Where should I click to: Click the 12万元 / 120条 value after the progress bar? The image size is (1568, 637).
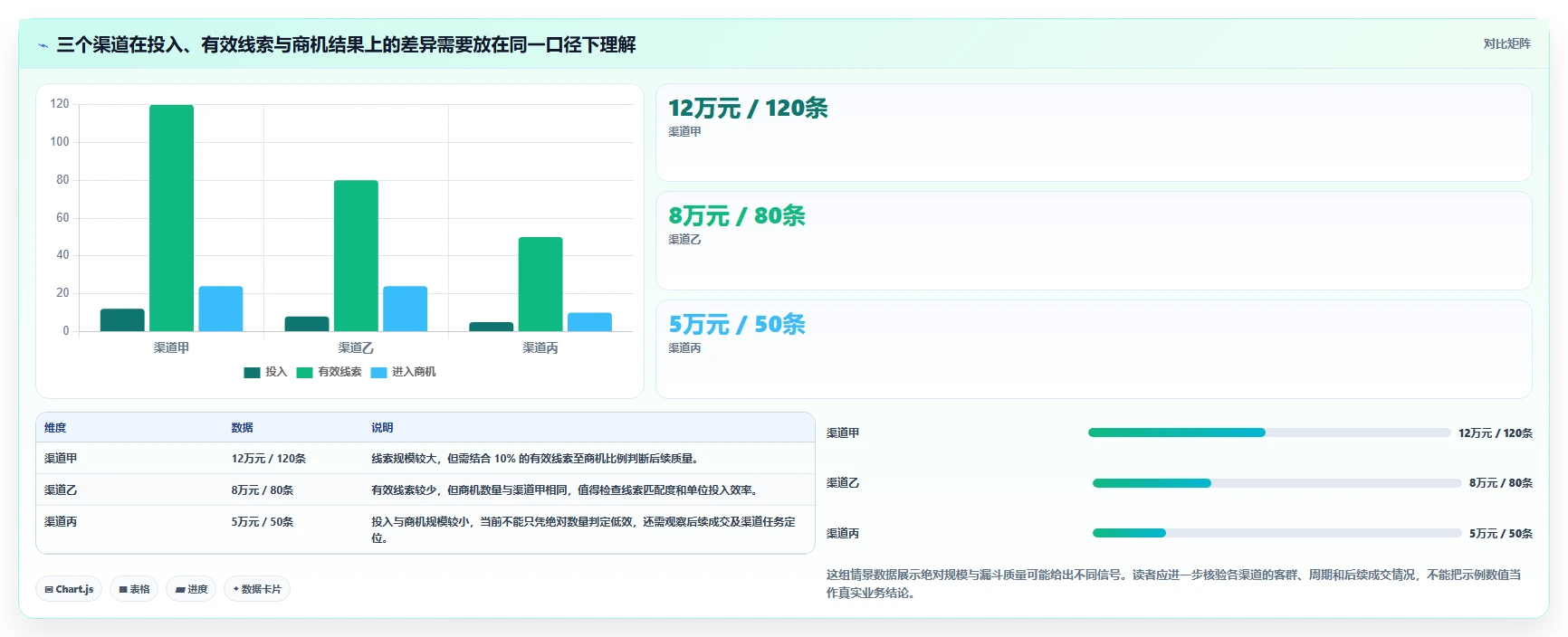click(1496, 433)
